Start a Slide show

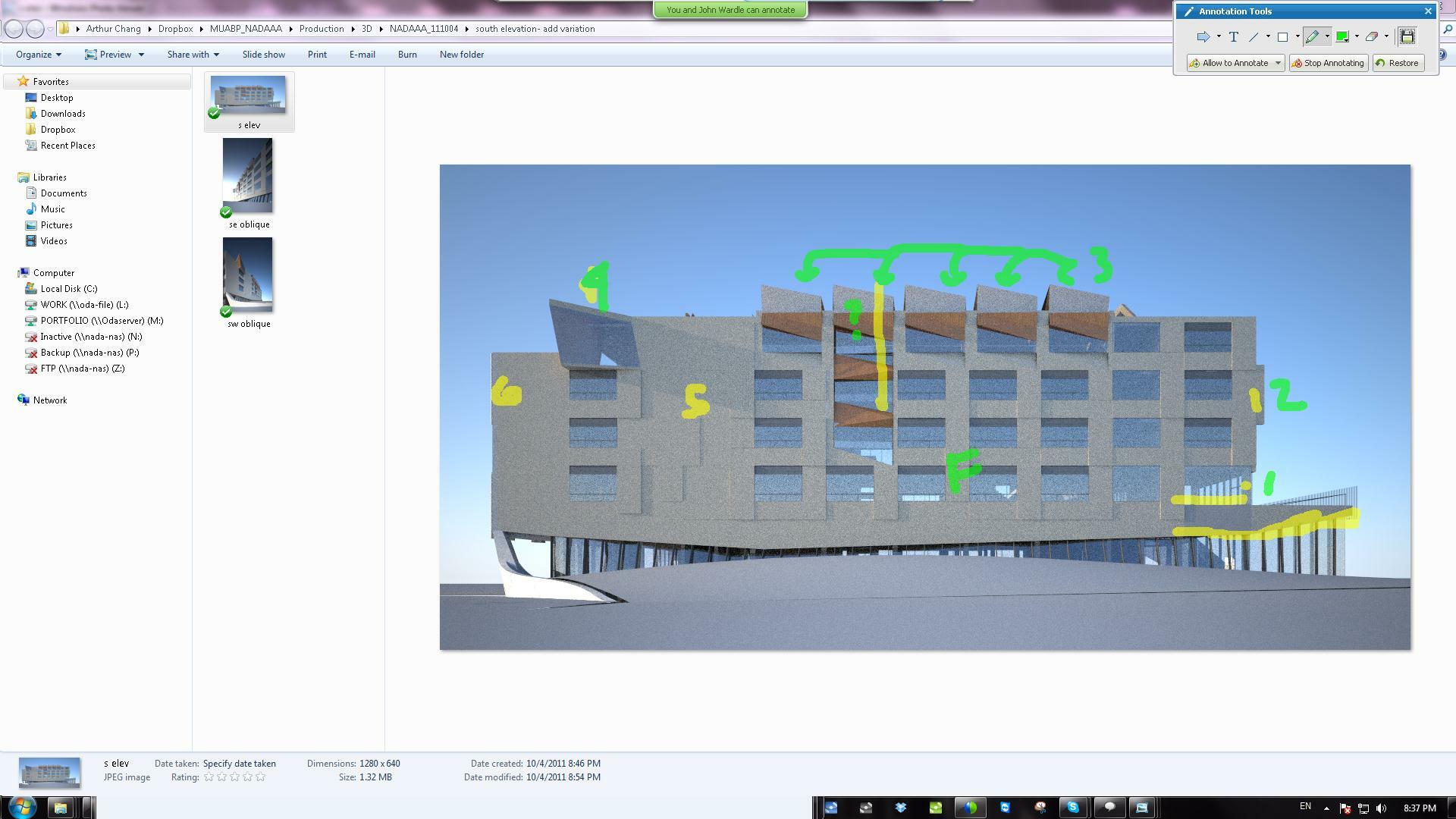264,55
